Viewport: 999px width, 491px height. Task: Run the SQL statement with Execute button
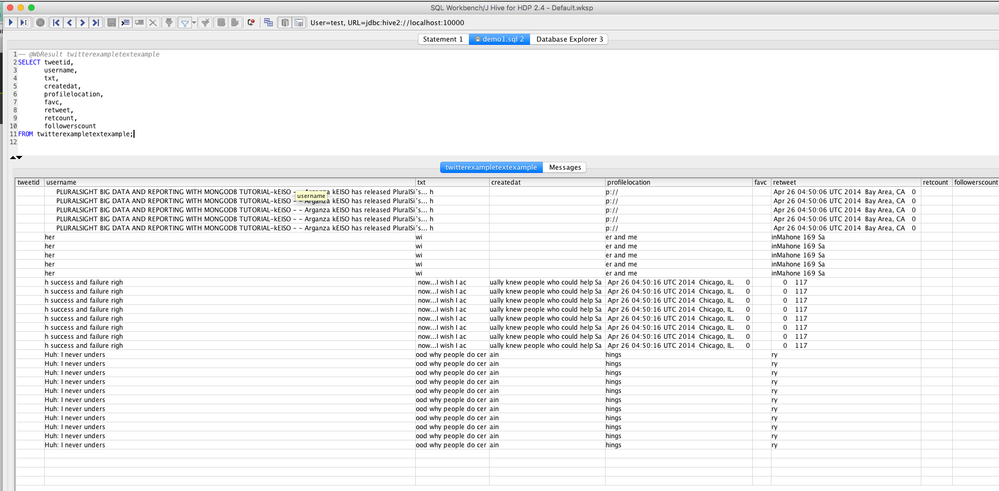coord(10,22)
